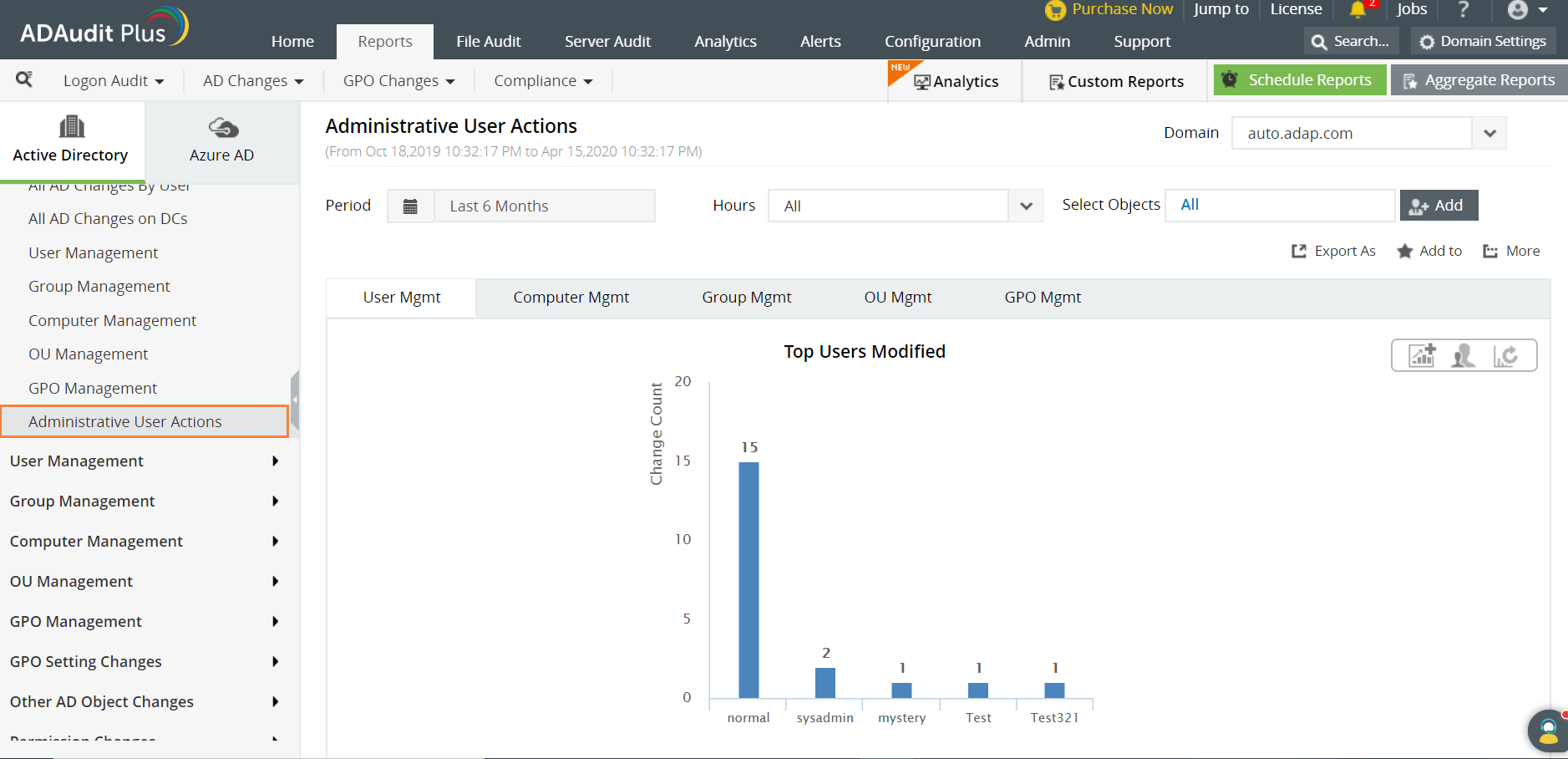Expand the GPO Setting Changes section

coord(145,661)
